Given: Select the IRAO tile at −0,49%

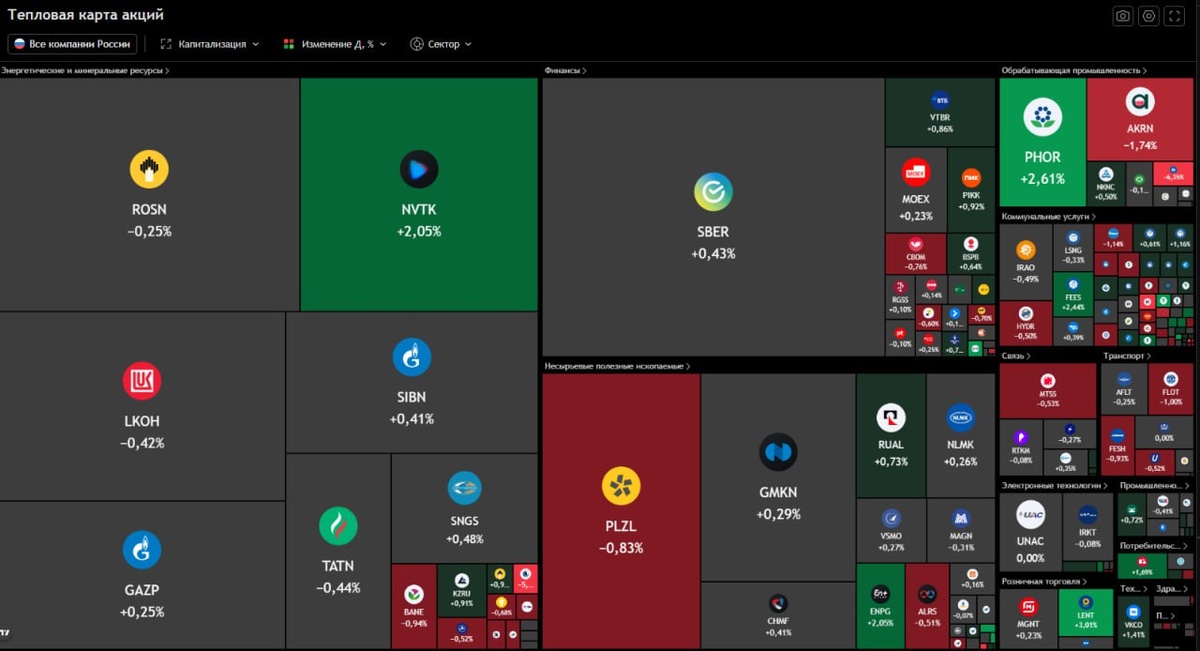Looking at the screenshot, I should click(1026, 262).
